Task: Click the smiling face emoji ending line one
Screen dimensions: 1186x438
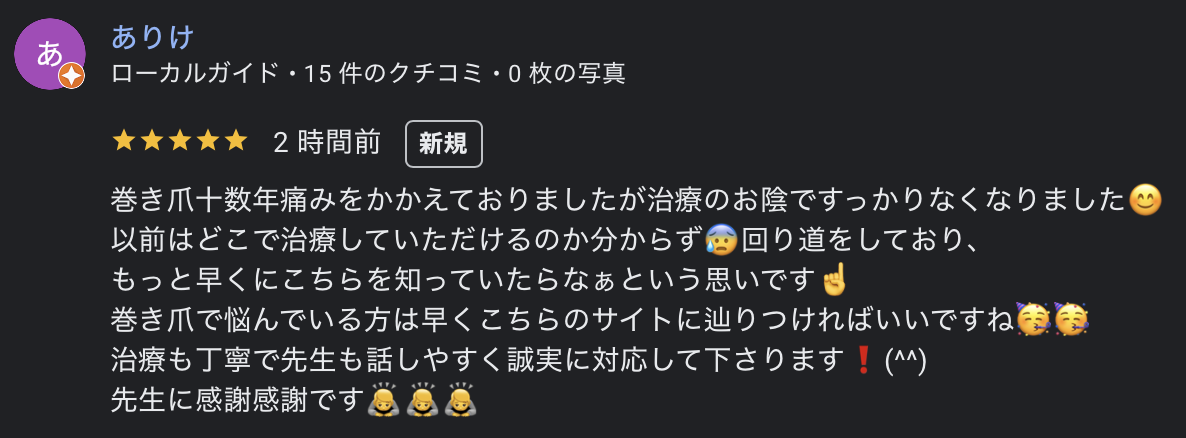Action: [x=1144, y=200]
